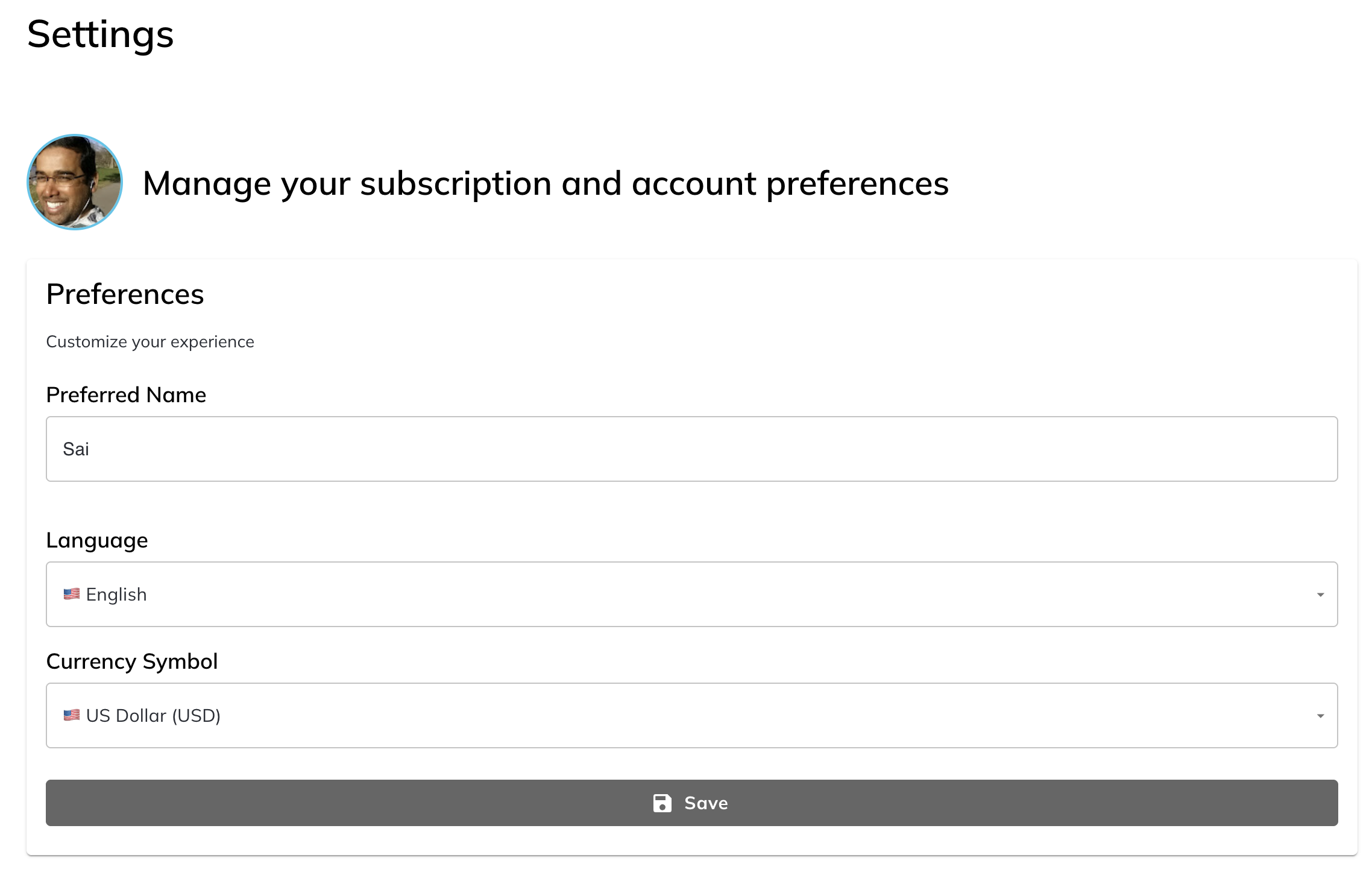The image size is (1372, 884).
Task: Click the floppy disk icon on Save
Action: click(662, 803)
